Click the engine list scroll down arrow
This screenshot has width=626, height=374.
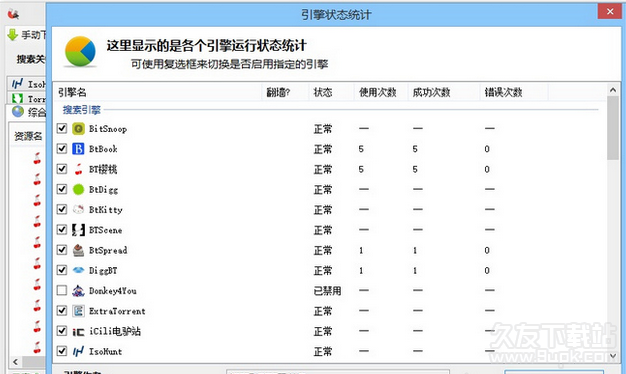click(613, 355)
